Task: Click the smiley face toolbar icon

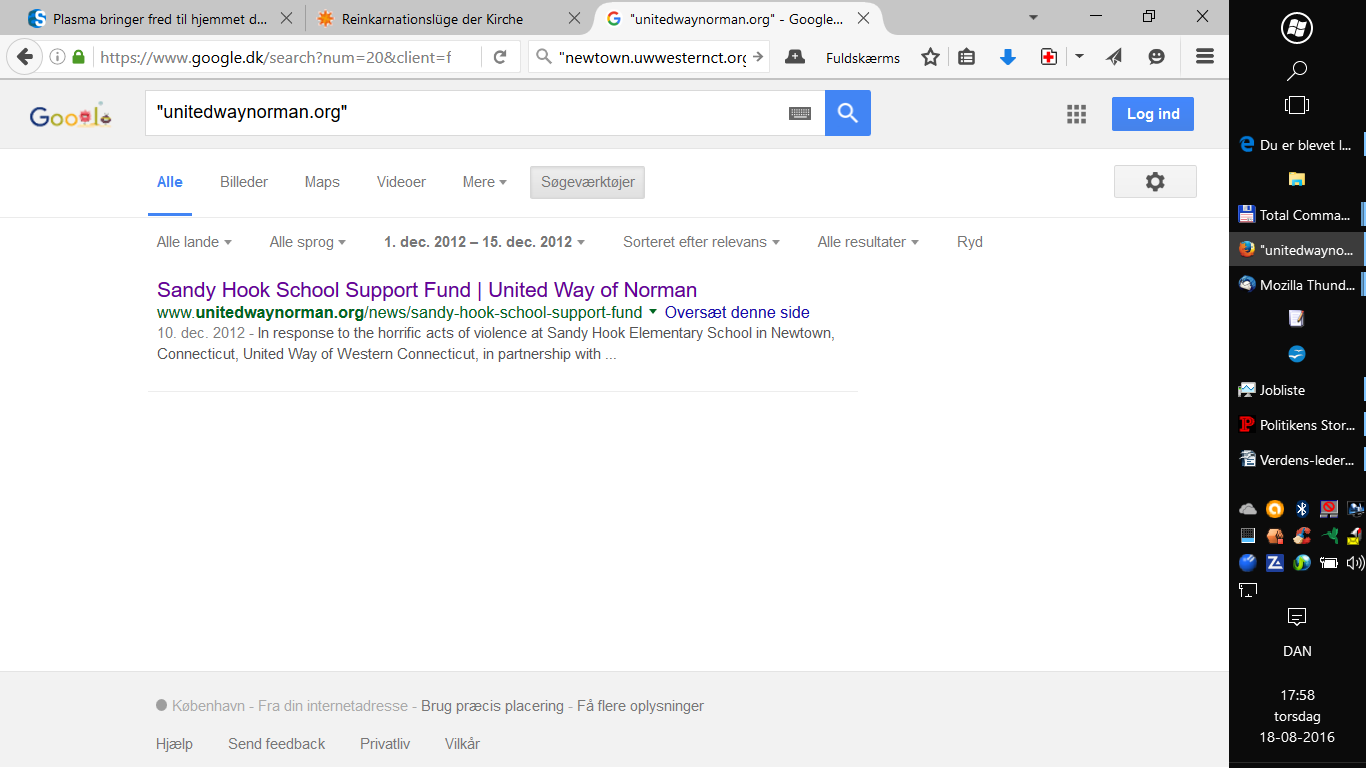Action: point(1157,57)
